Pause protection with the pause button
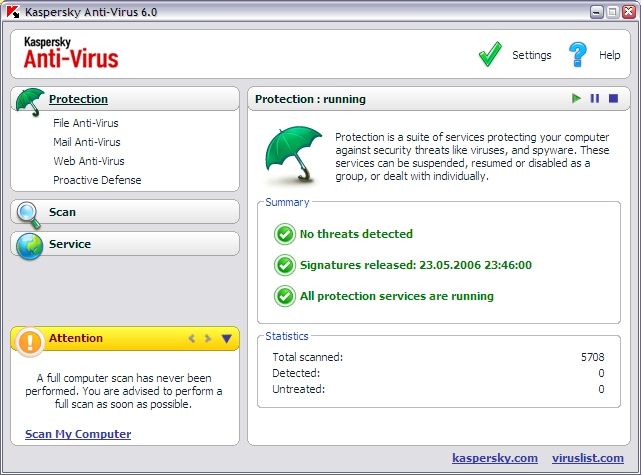The width and height of the screenshot is (641, 475). 595,99
